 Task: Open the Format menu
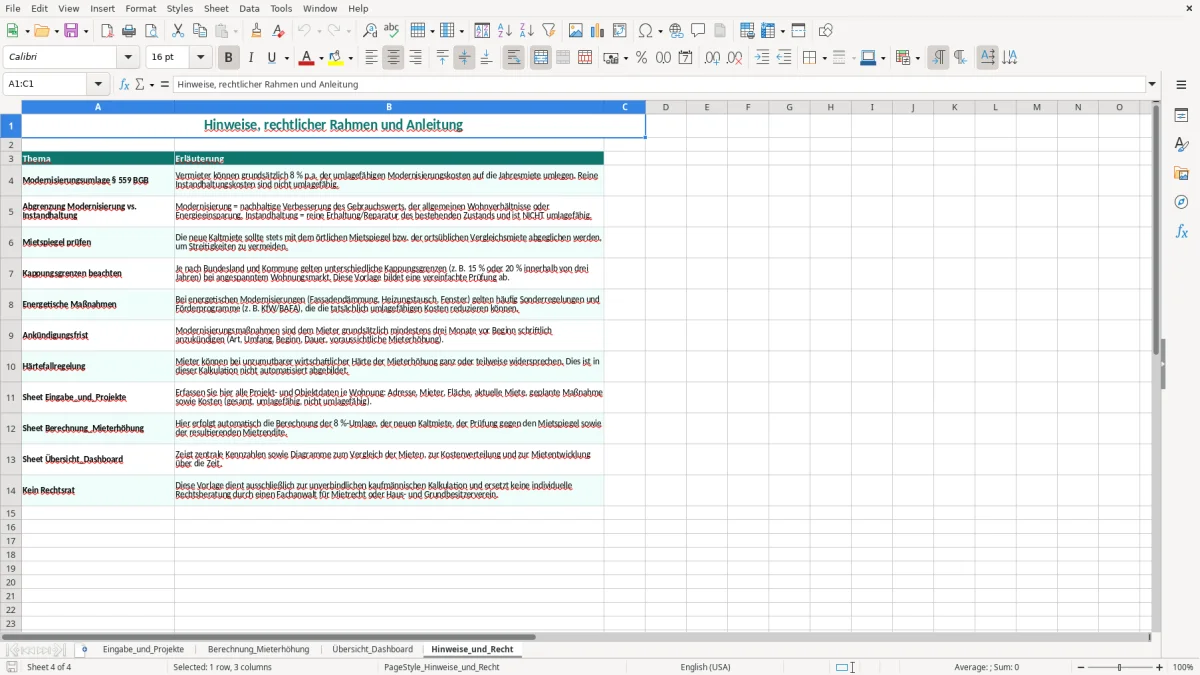(x=140, y=8)
